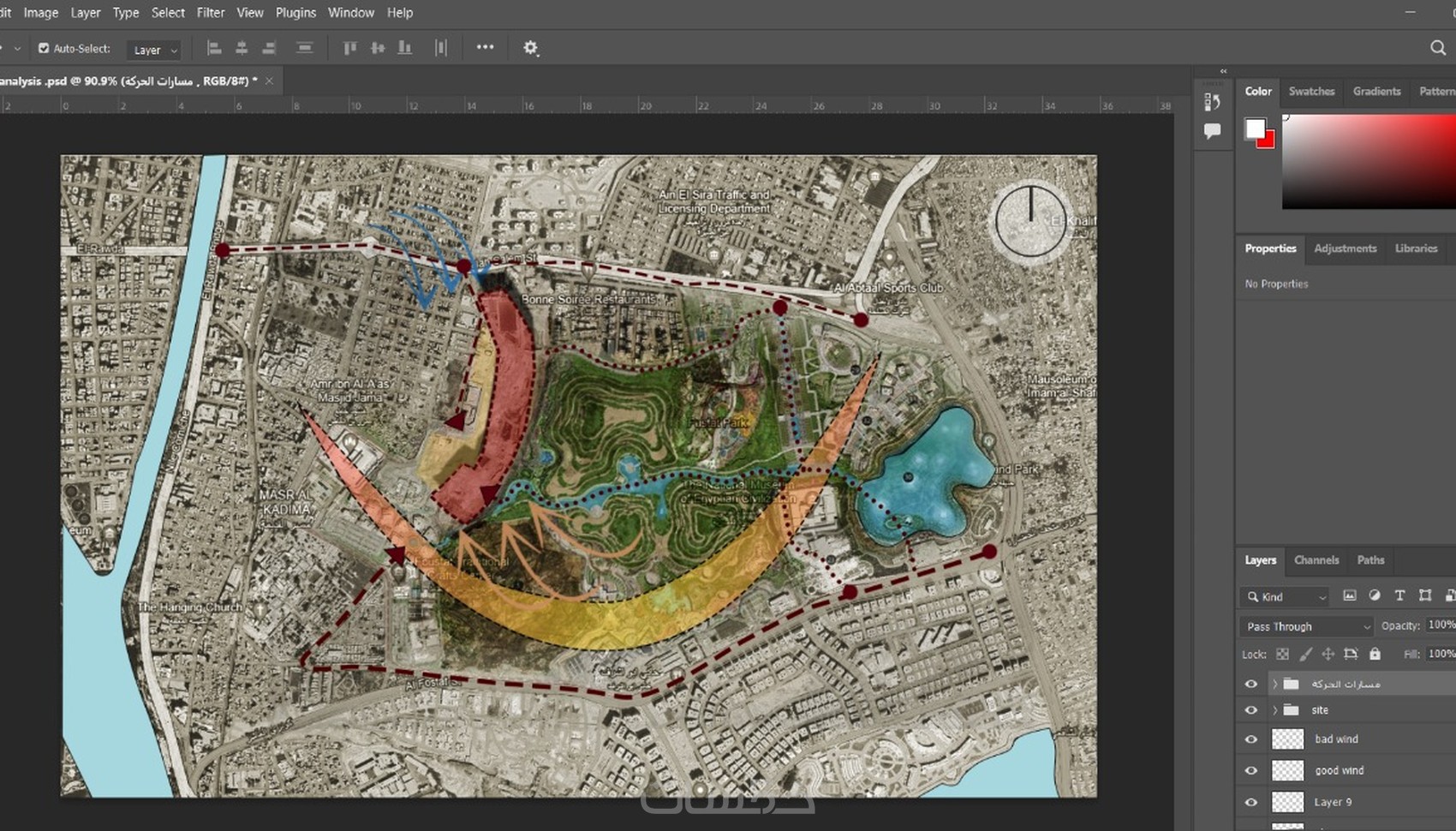
Task: Uncheck the Auto-Select checkbox
Action: point(44,49)
